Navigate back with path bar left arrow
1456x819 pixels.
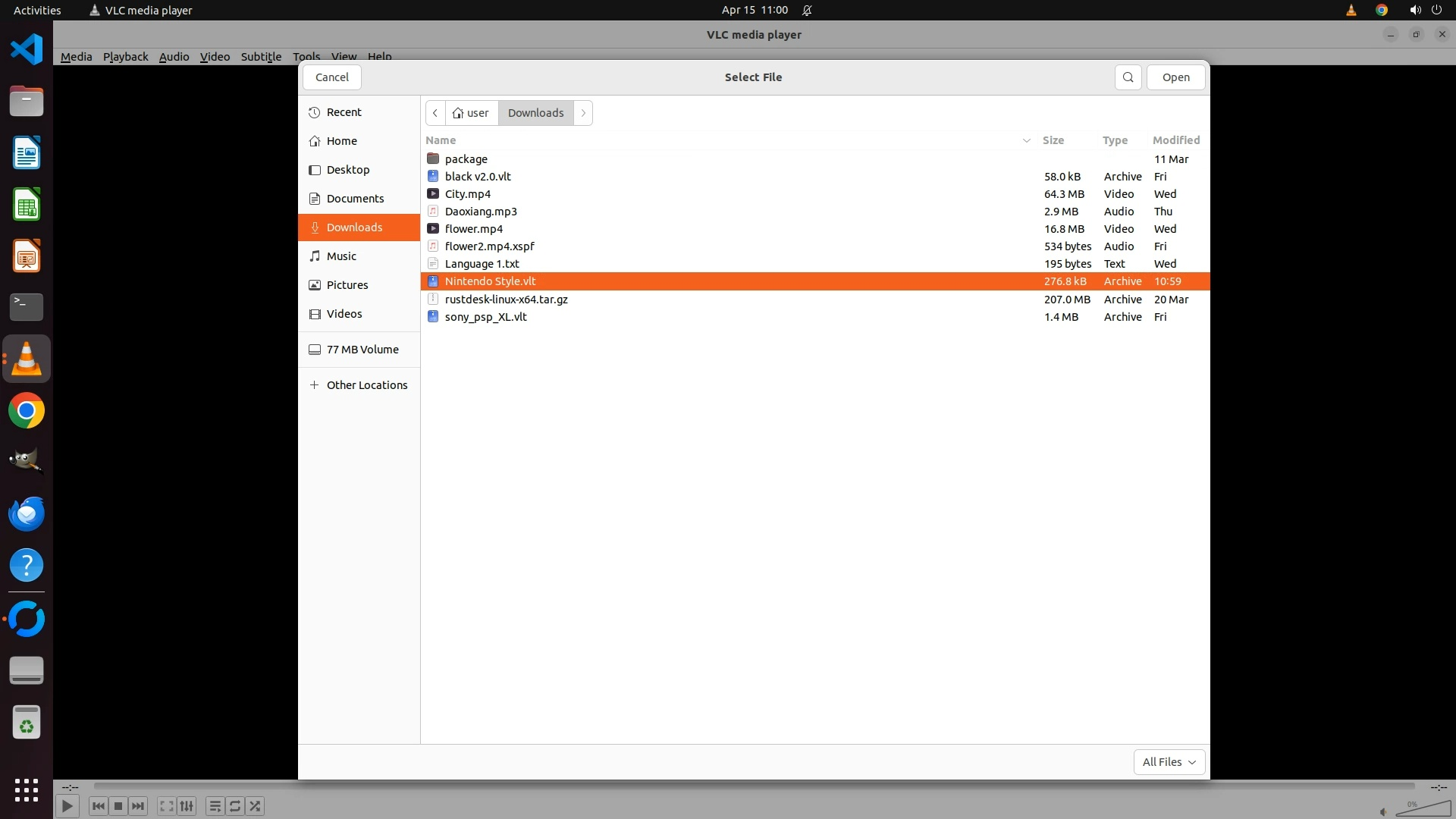pos(435,113)
